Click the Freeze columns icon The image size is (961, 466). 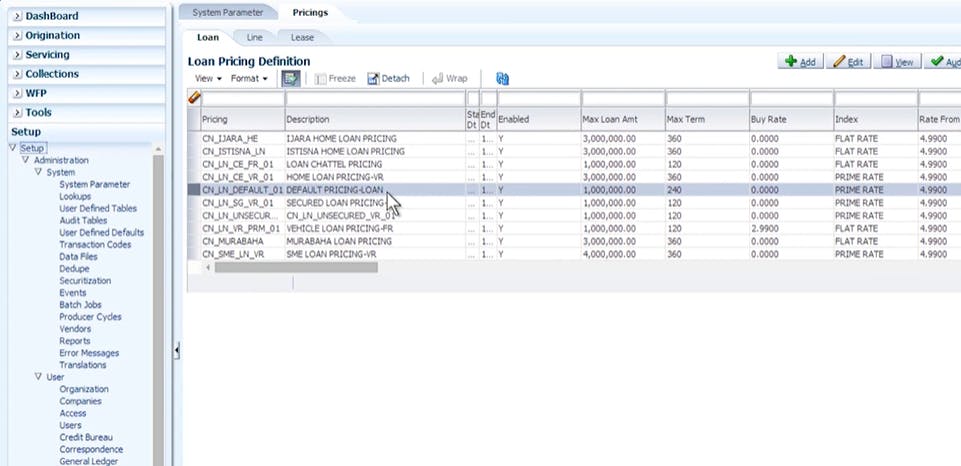pyautogui.click(x=321, y=79)
